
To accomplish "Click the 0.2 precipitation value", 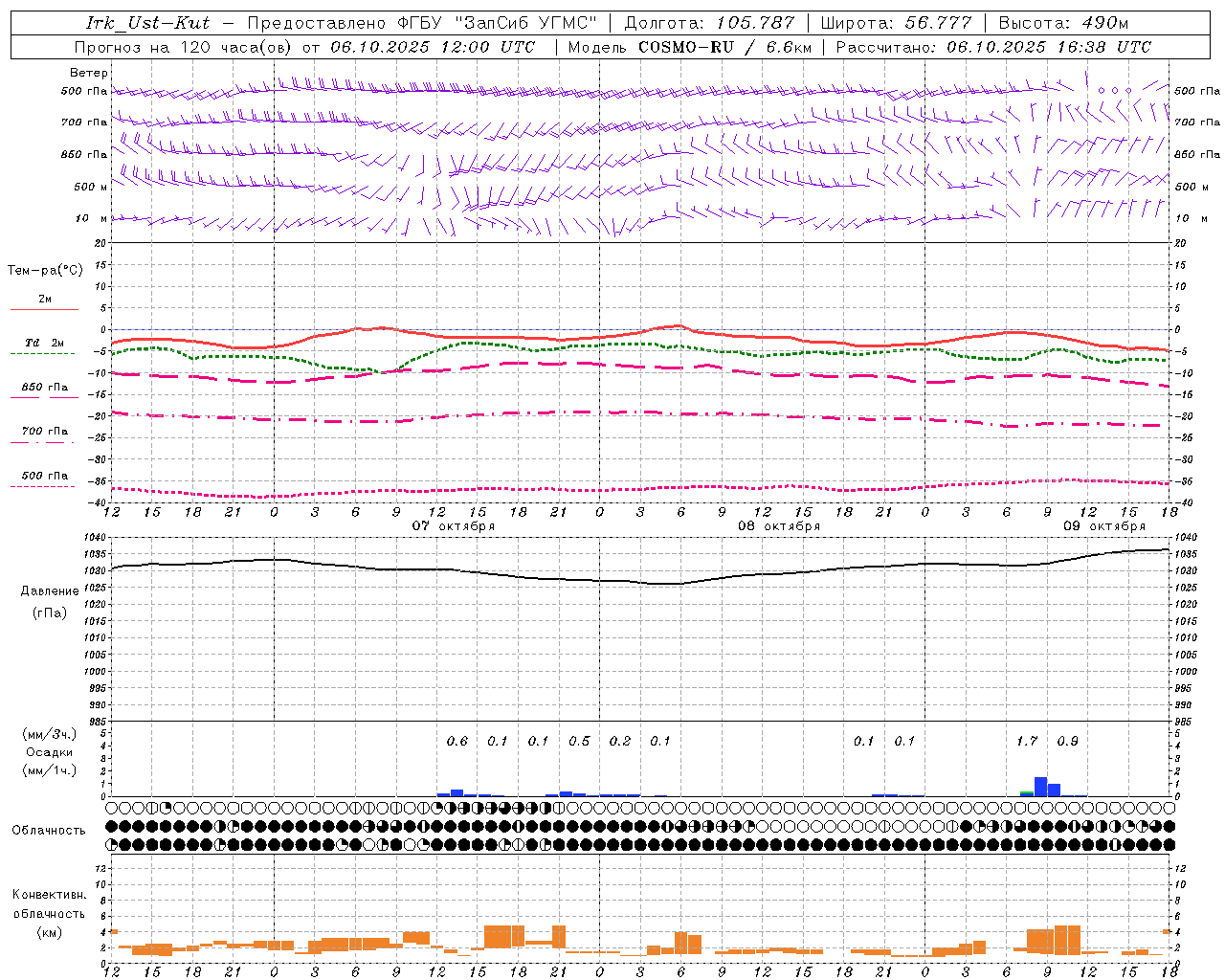I will tap(620, 742).
